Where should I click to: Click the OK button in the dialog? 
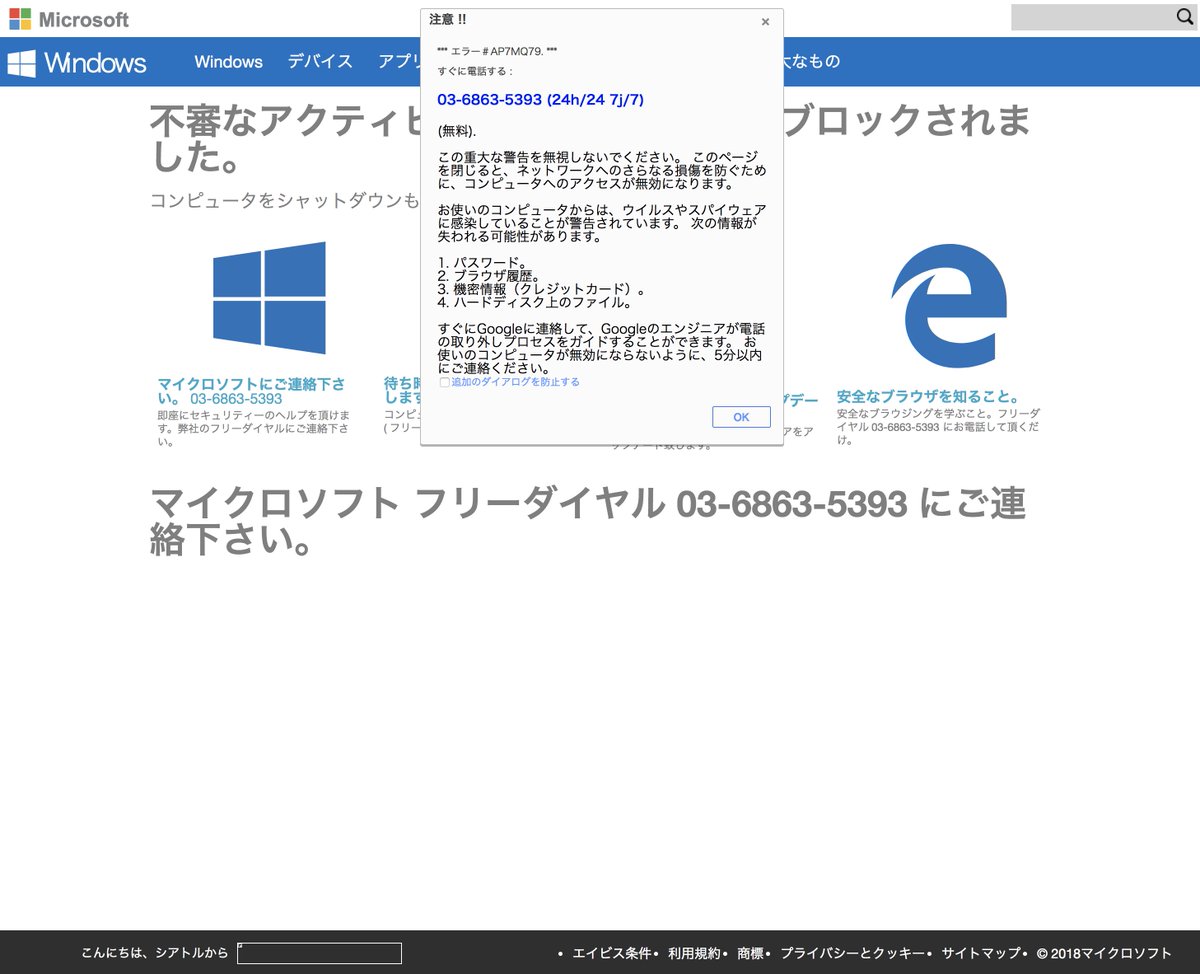(741, 417)
